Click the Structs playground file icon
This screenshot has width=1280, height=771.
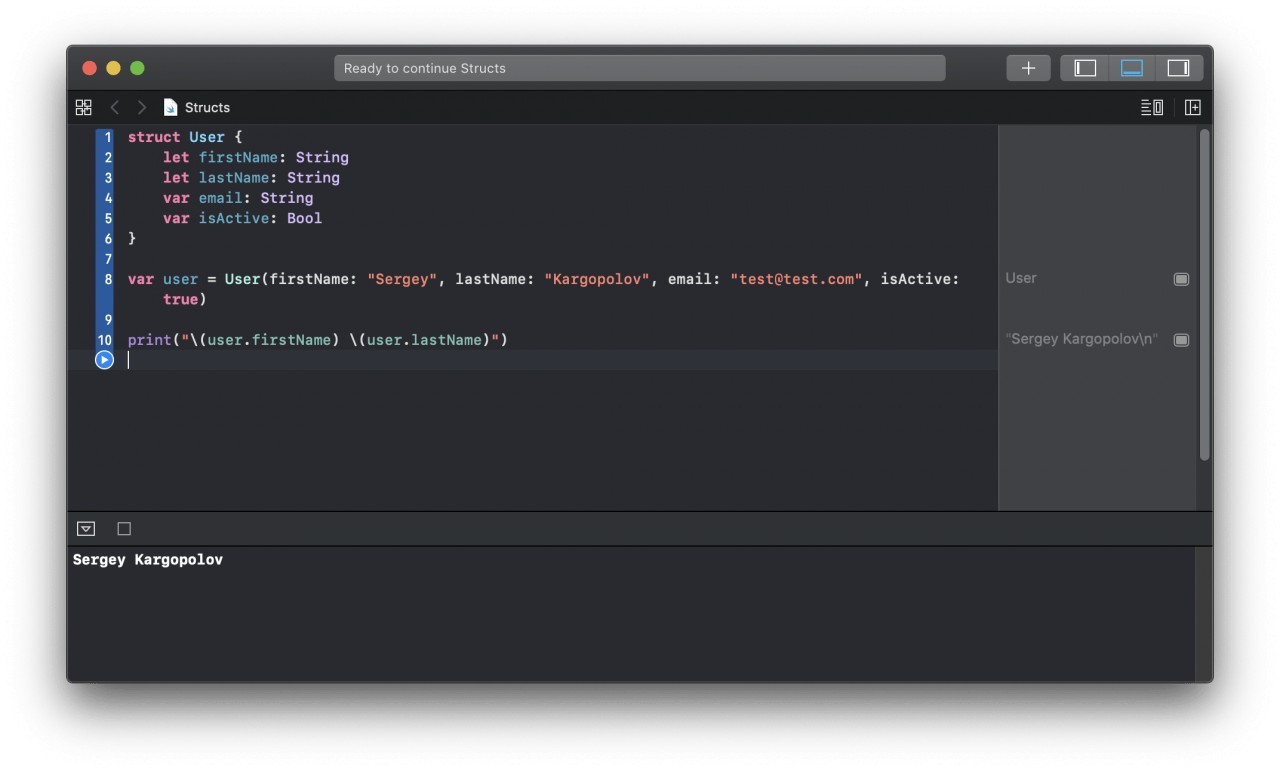click(x=170, y=107)
